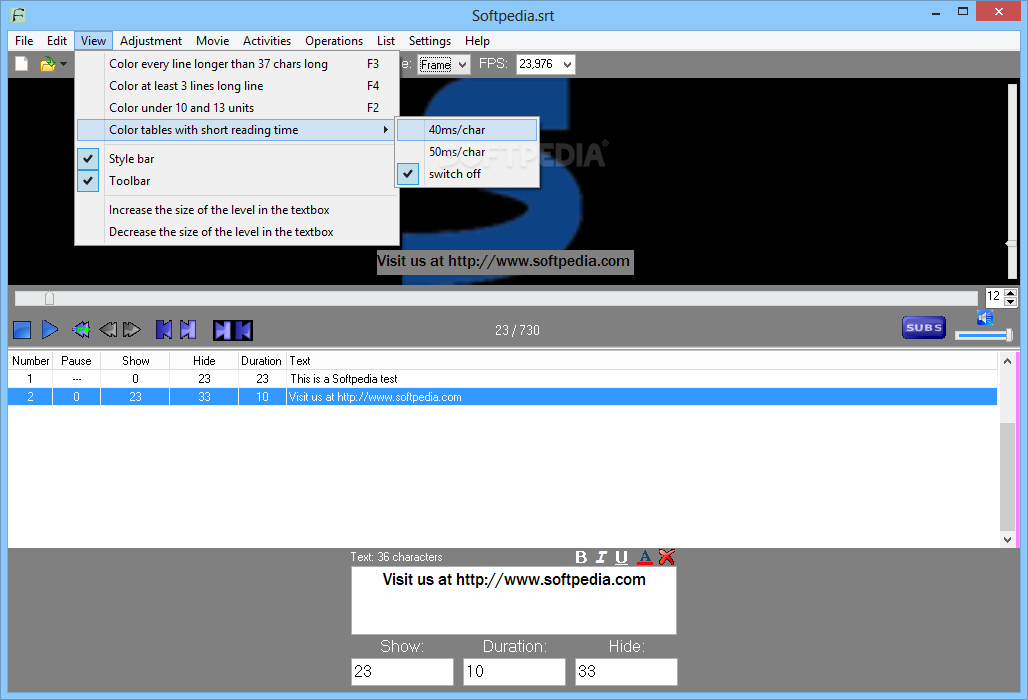Click the Italic formatting icon
Screen dimensions: 1028x700
coord(601,557)
